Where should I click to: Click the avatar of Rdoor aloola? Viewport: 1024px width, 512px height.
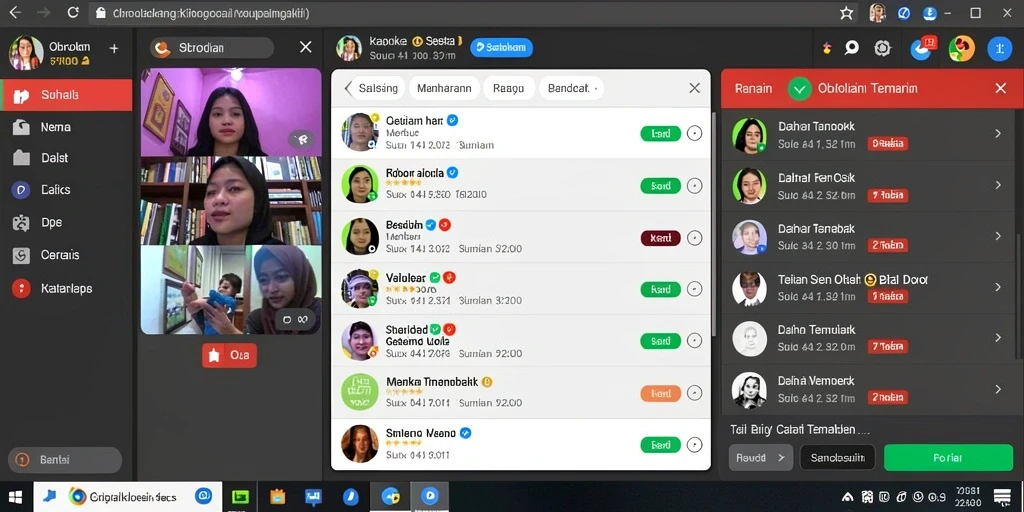pyautogui.click(x=360, y=184)
